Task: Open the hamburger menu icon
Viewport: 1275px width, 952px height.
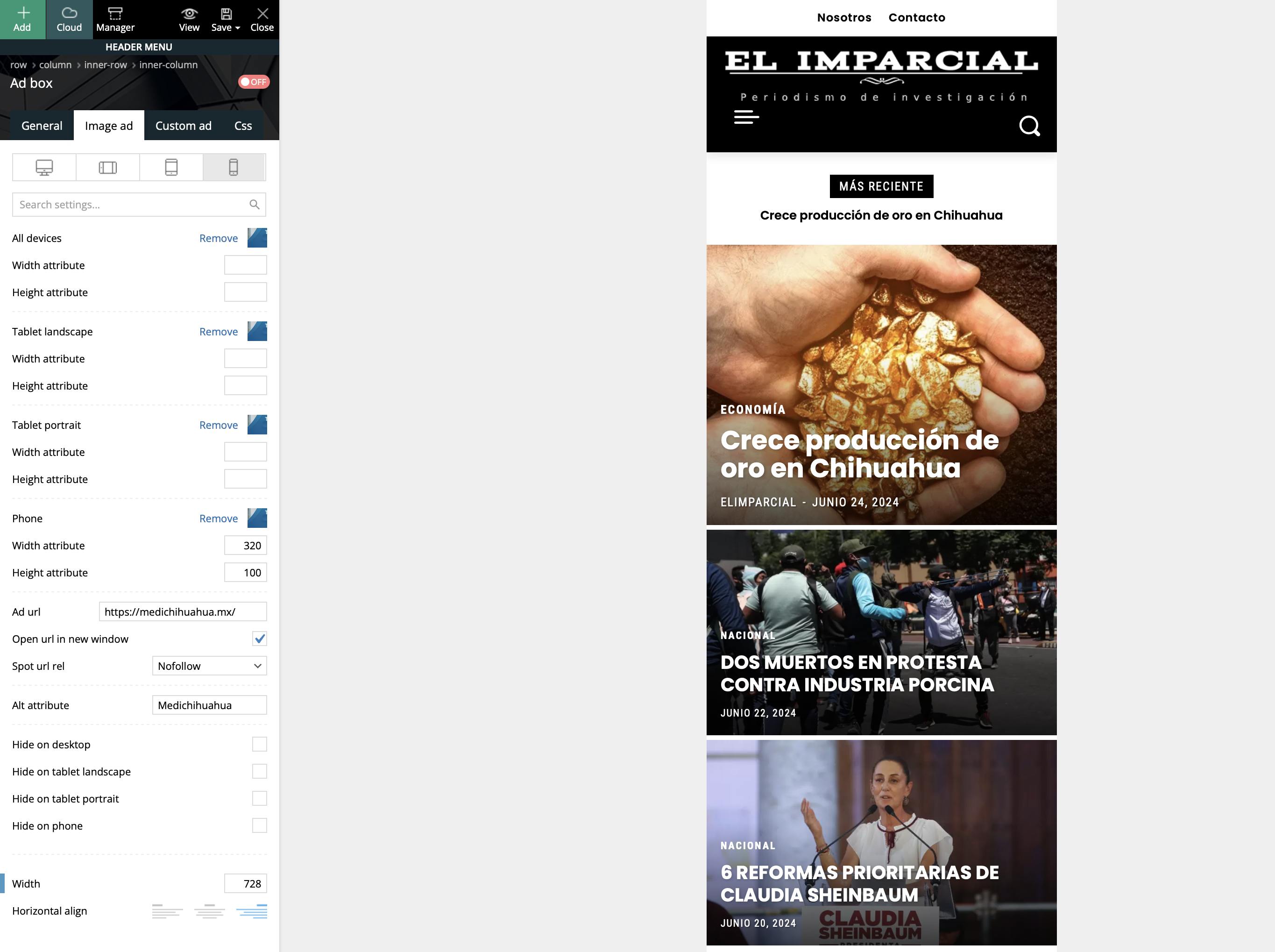Action: 747,117
